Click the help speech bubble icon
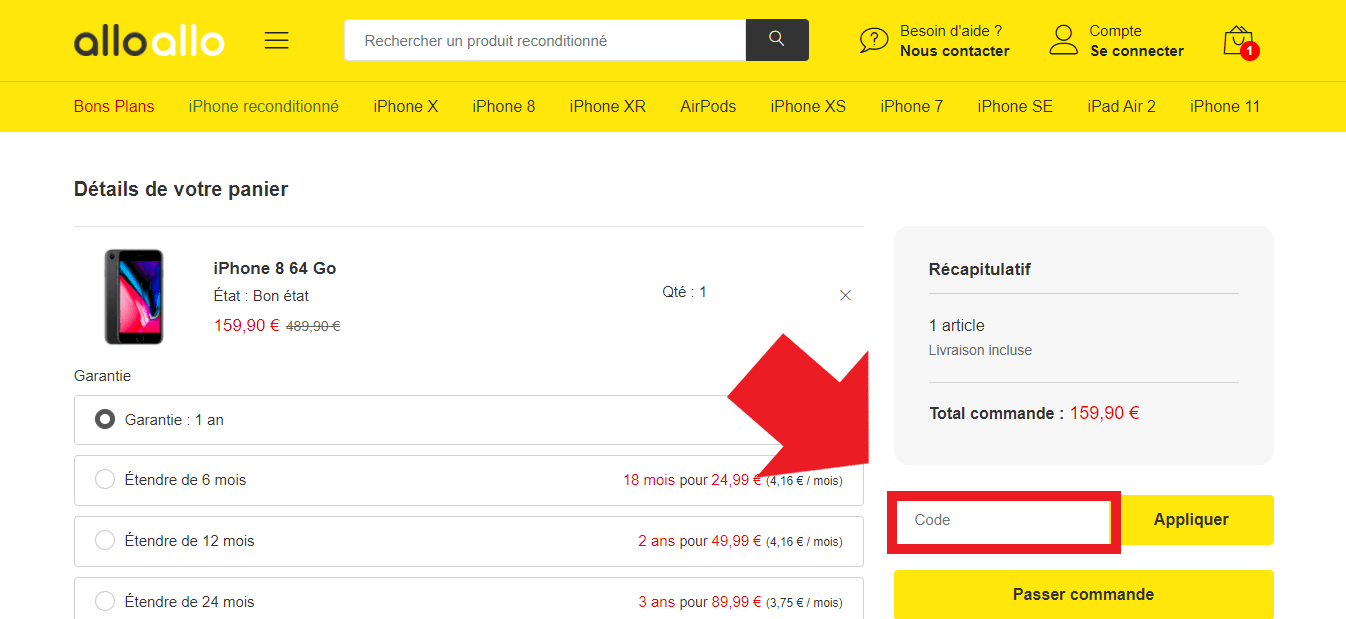Viewport: 1346px width, 619px height. pyautogui.click(x=874, y=40)
